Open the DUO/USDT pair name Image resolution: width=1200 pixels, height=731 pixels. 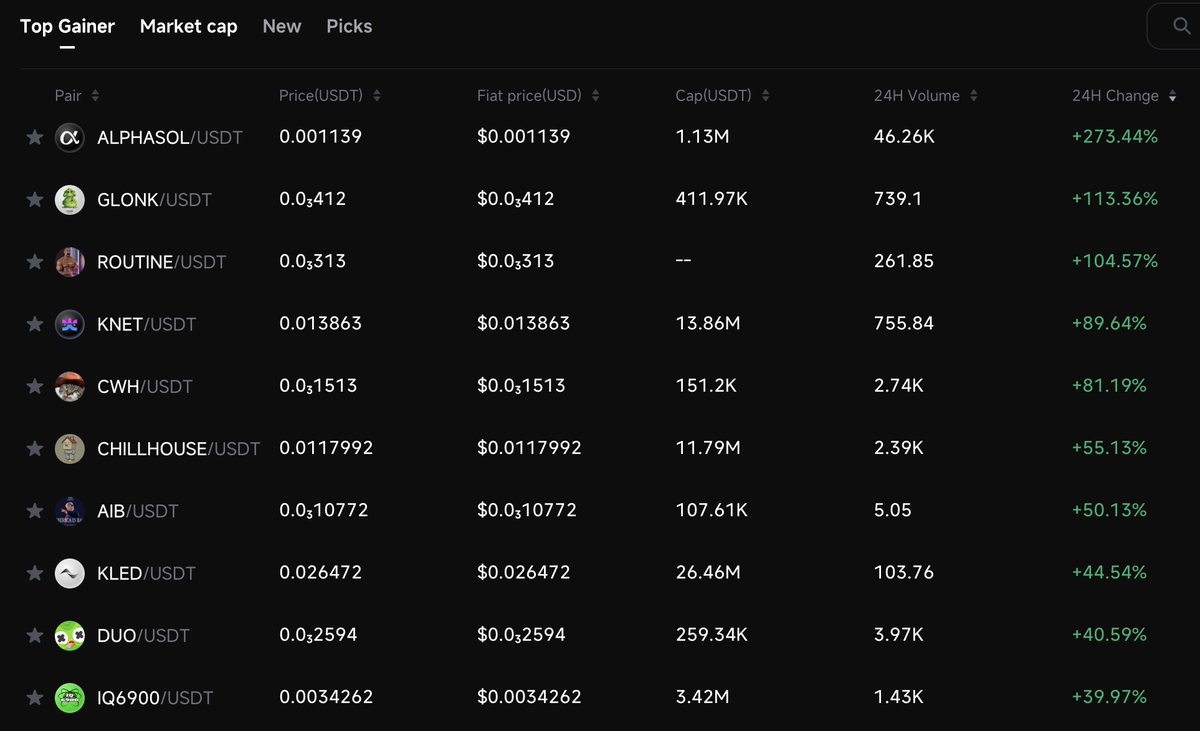pyautogui.click(x=143, y=635)
